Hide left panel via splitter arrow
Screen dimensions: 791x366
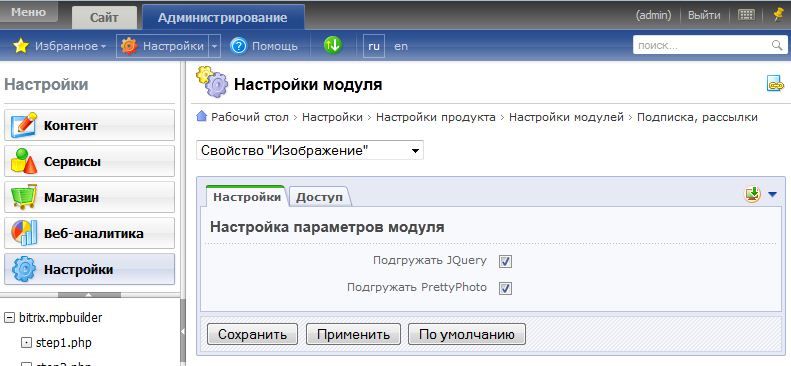click(183, 331)
